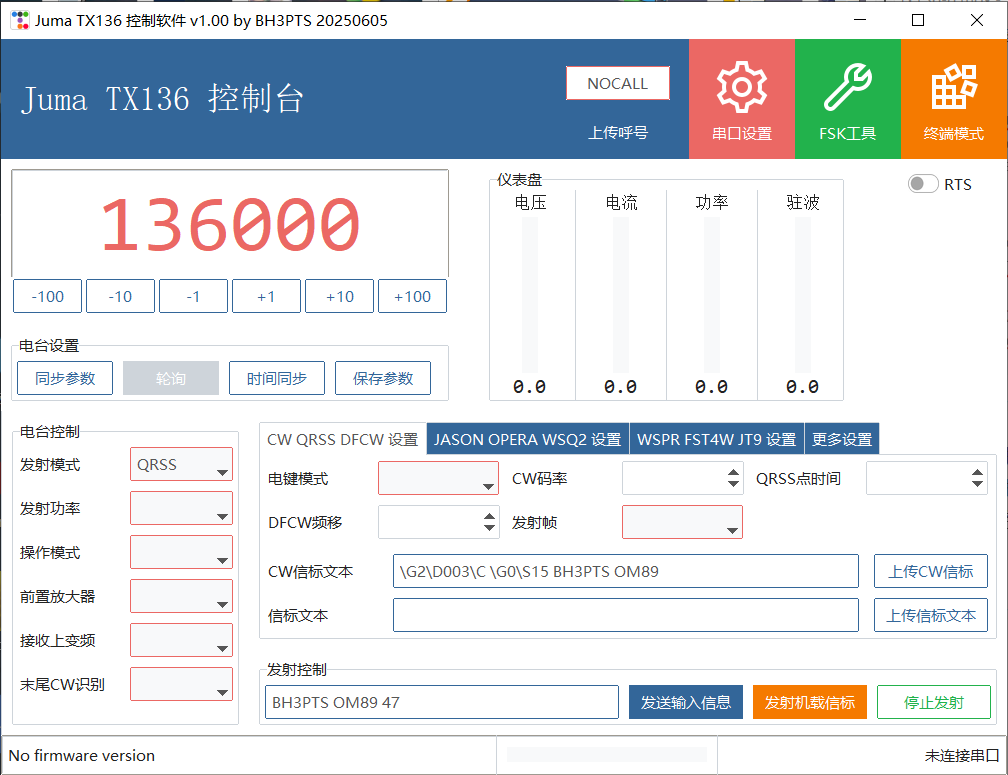Viewport: 1008px width, 775px height.
Task: Open the 发射帧 dropdown
Action: tap(682, 522)
